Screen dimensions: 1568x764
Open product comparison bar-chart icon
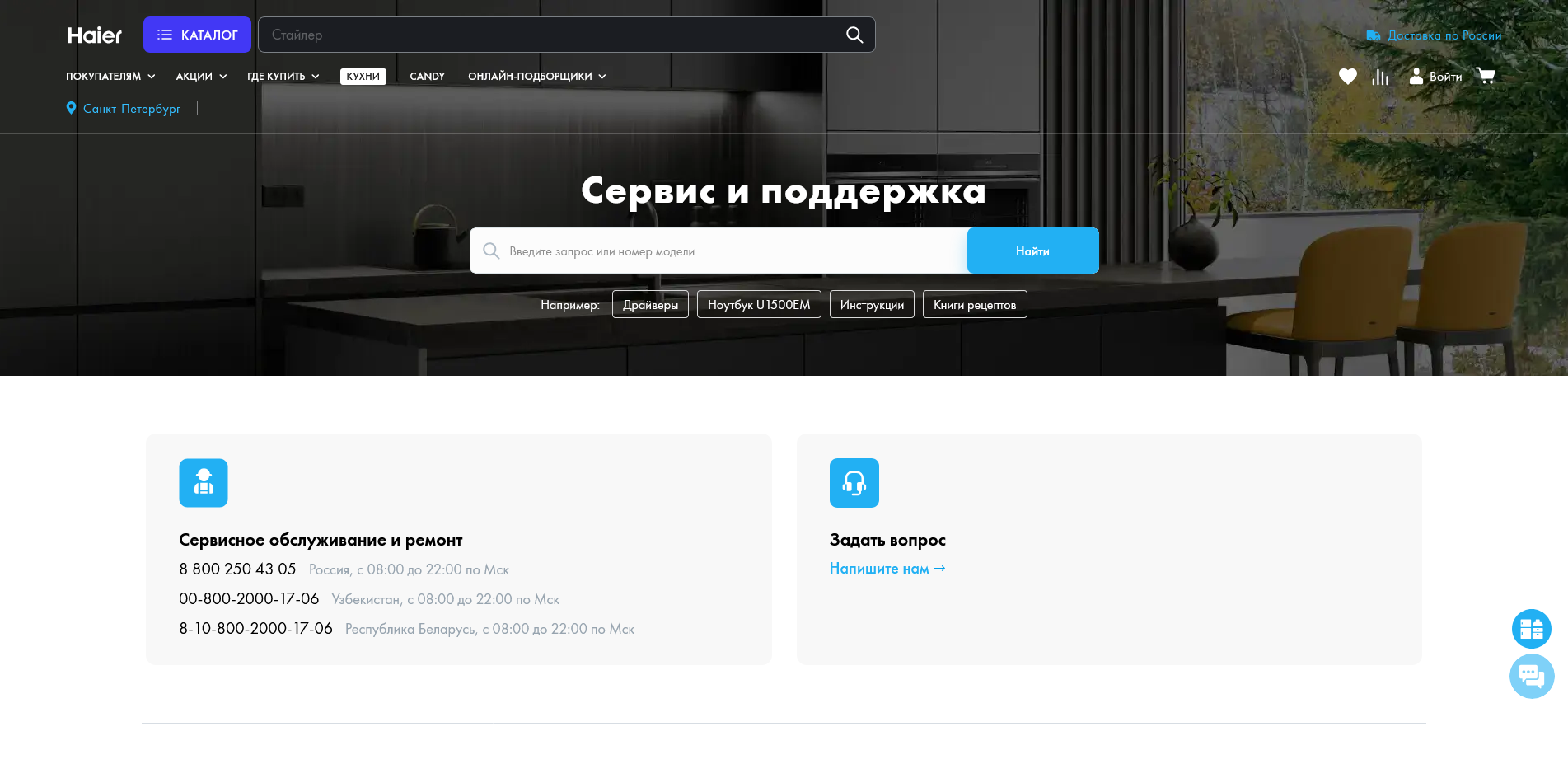pyautogui.click(x=1380, y=76)
